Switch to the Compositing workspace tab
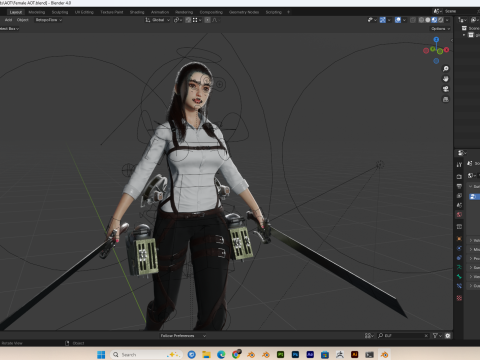 pos(211,12)
